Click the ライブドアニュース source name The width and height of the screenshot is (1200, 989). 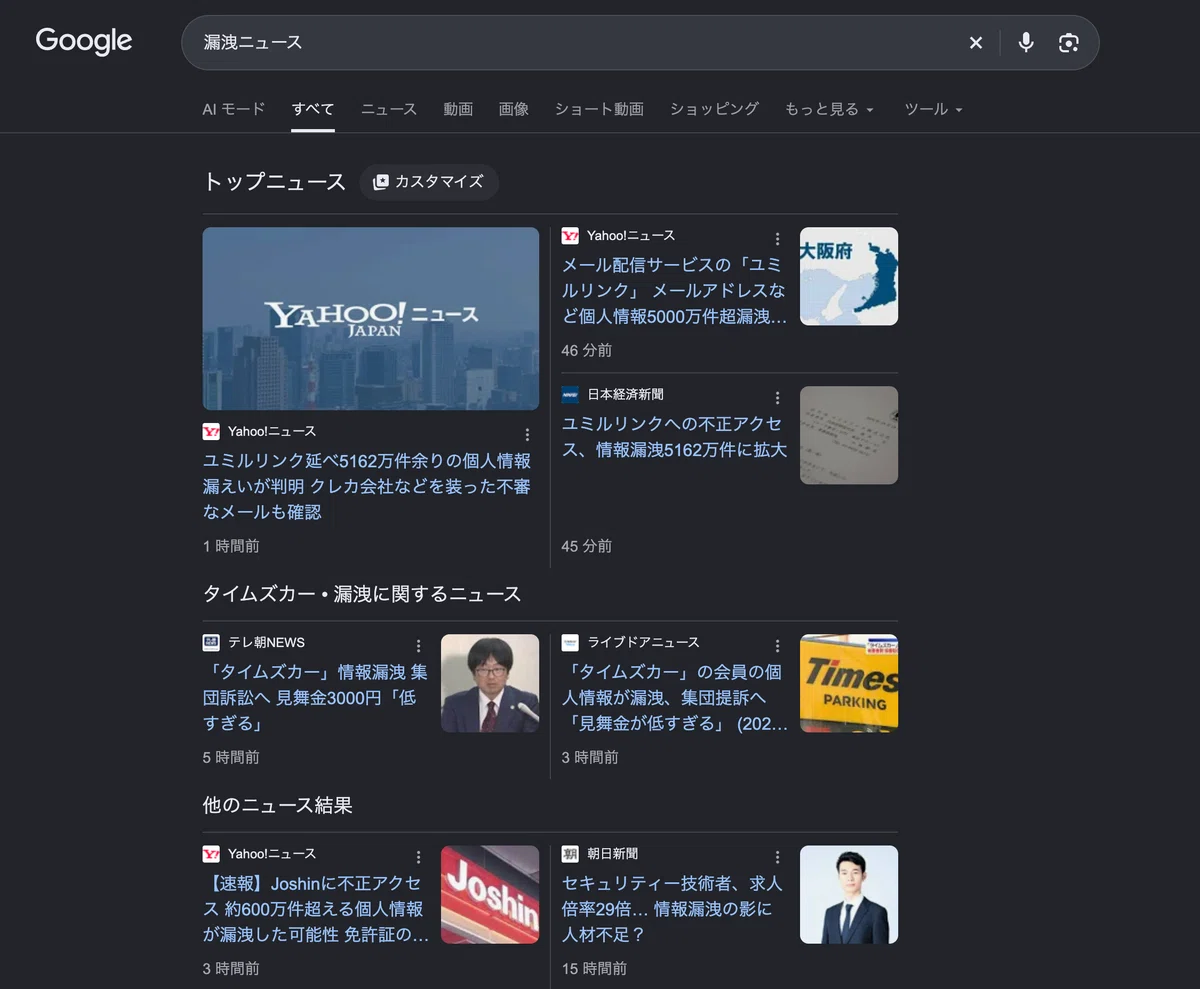click(643, 642)
